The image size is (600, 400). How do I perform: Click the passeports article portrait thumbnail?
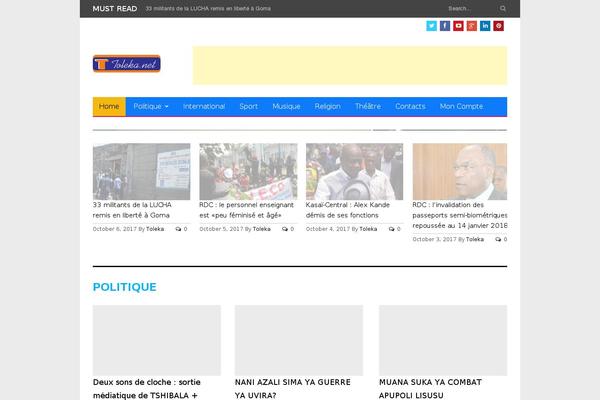pos(460,171)
